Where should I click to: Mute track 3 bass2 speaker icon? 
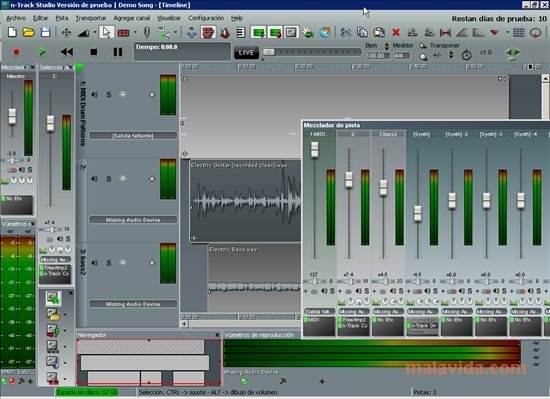point(94,263)
